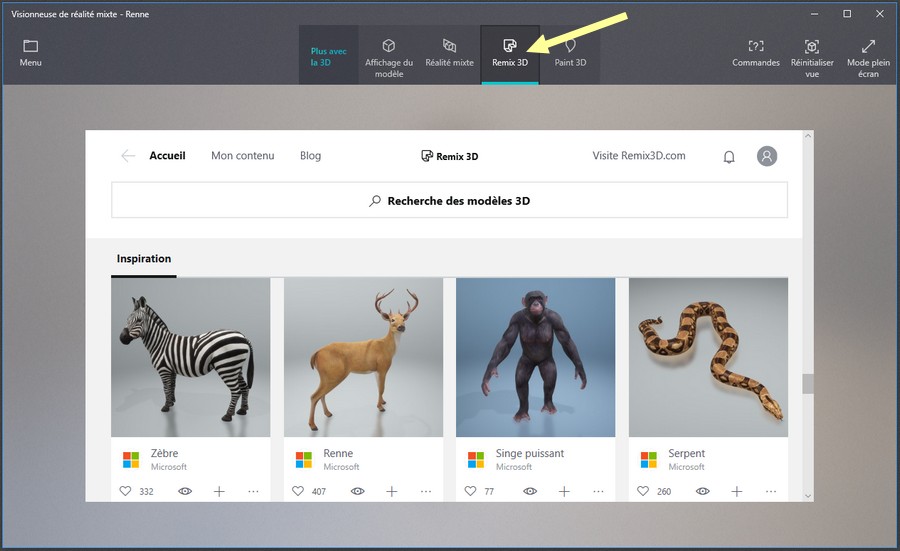Open more options for Serpent
Image resolution: width=900 pixels, height=551 pixels.
click(x=771, y=491)
